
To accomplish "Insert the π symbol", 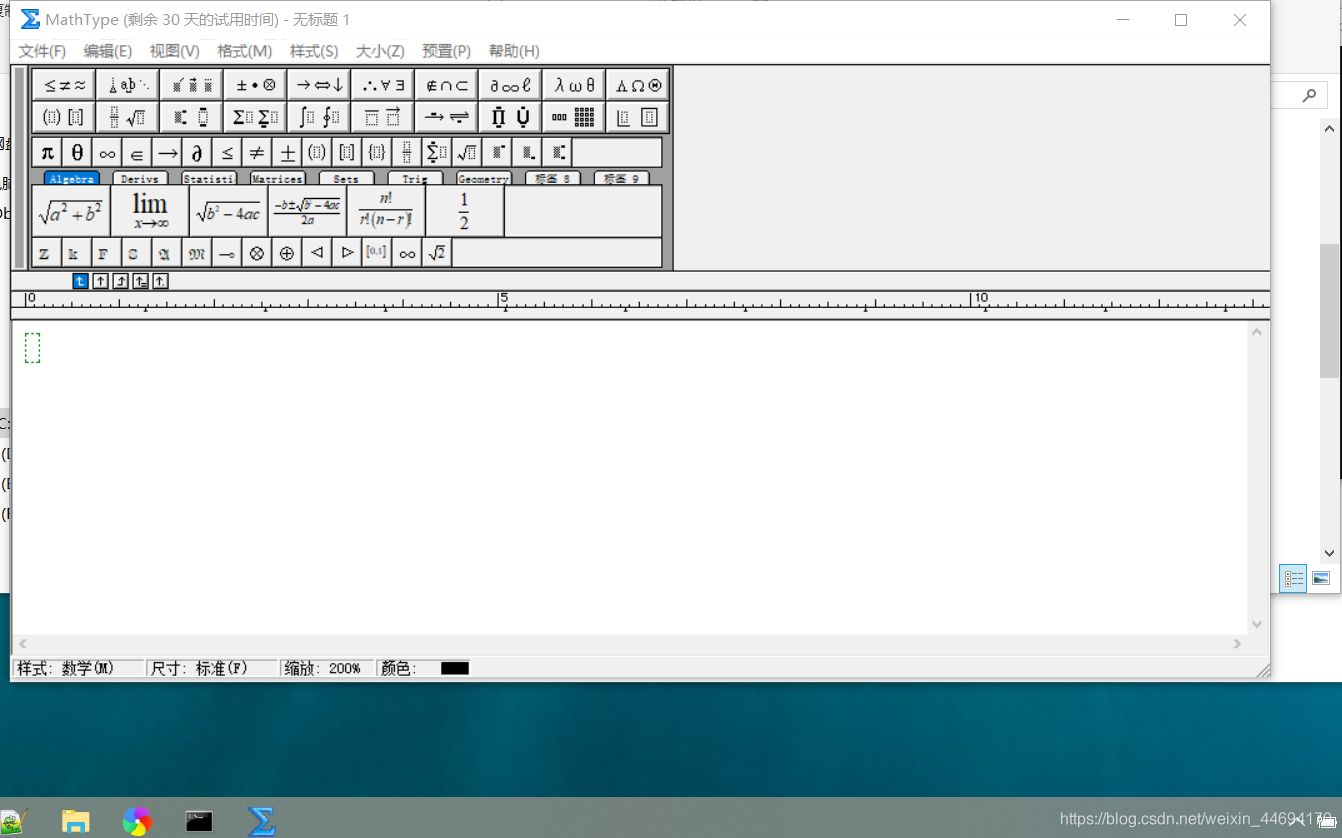I will 47,153.
